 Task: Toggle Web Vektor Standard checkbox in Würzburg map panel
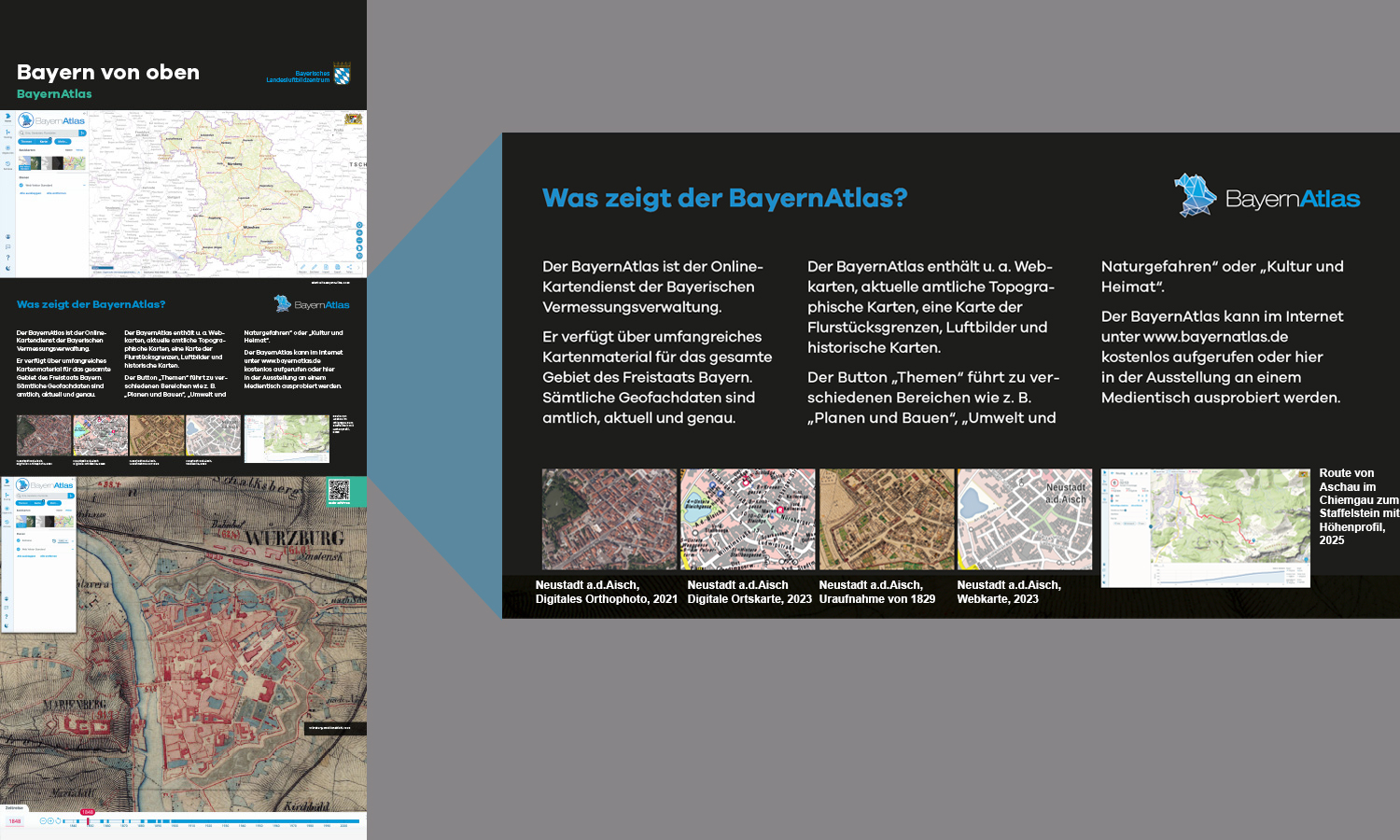click(19, 549)
